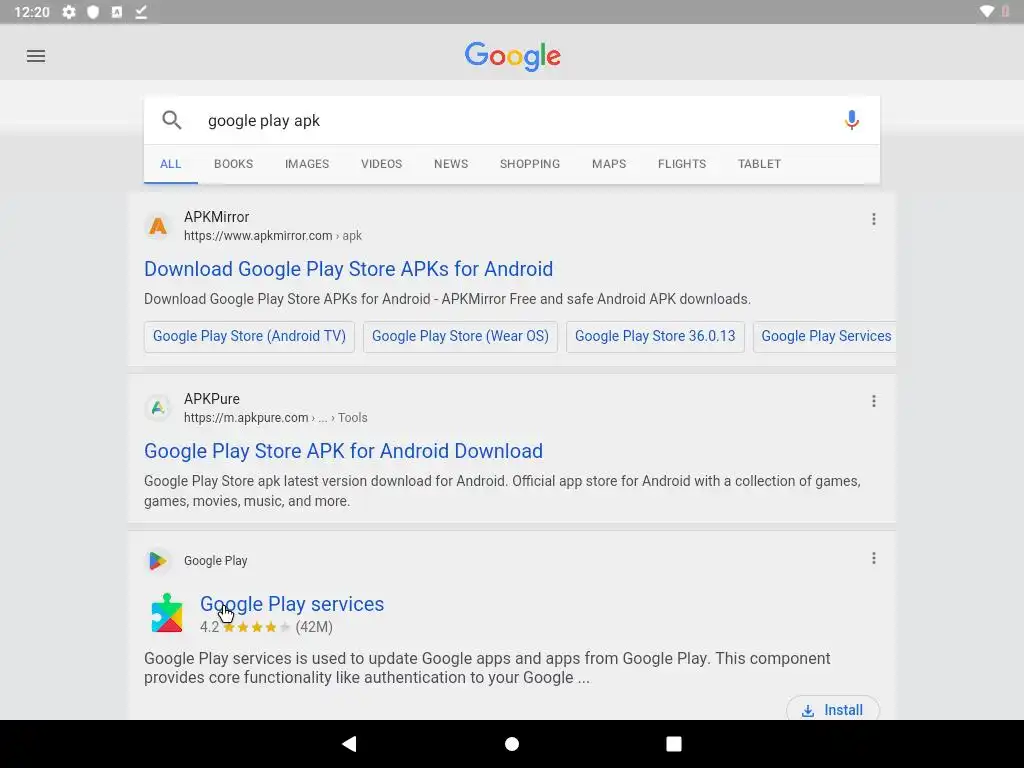
Task: Click the 12:20 clock in status bar
Action: 32,12
